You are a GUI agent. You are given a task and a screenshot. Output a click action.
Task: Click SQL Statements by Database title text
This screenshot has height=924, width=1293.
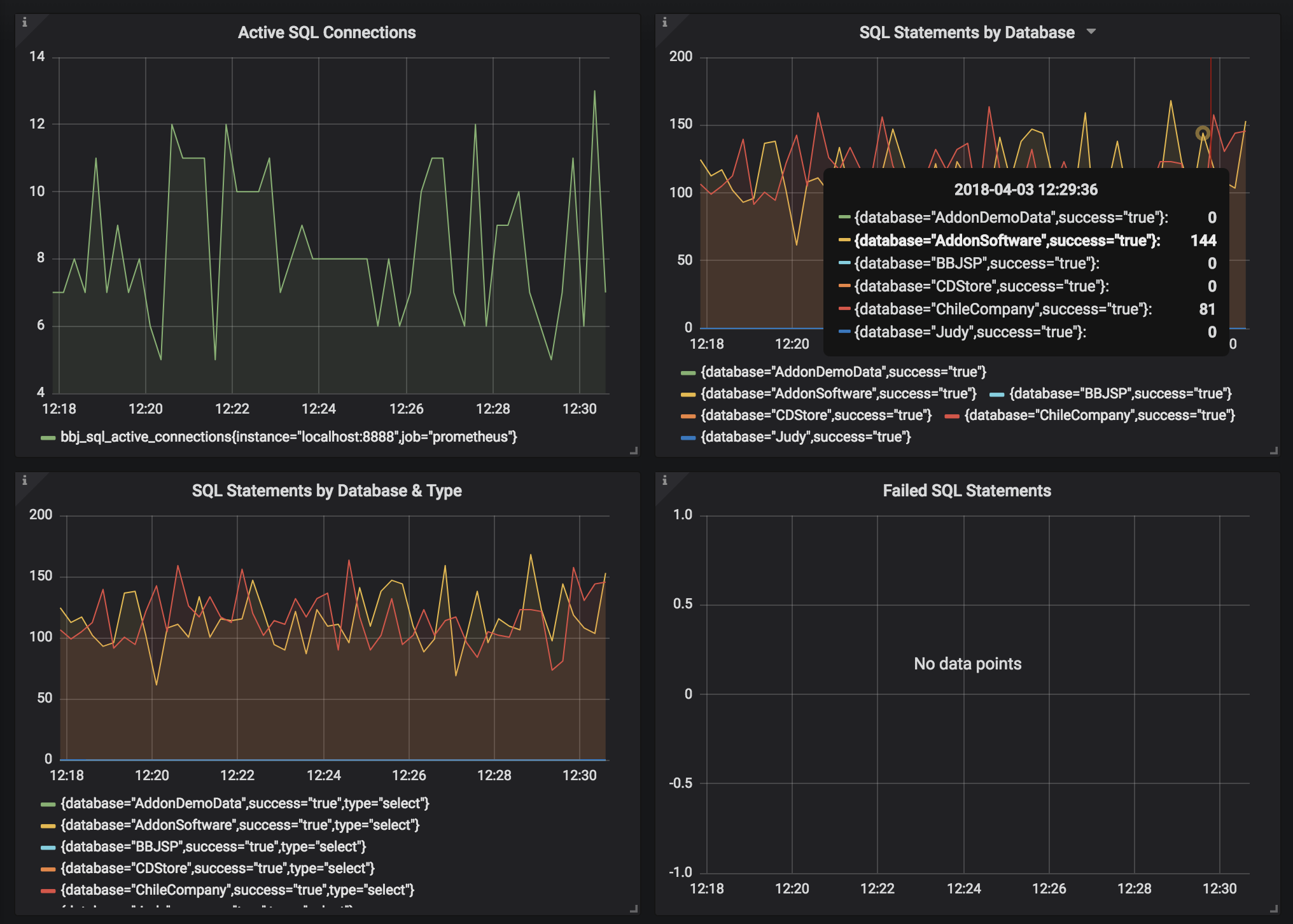pyautogui.click(x=966, y=32)
